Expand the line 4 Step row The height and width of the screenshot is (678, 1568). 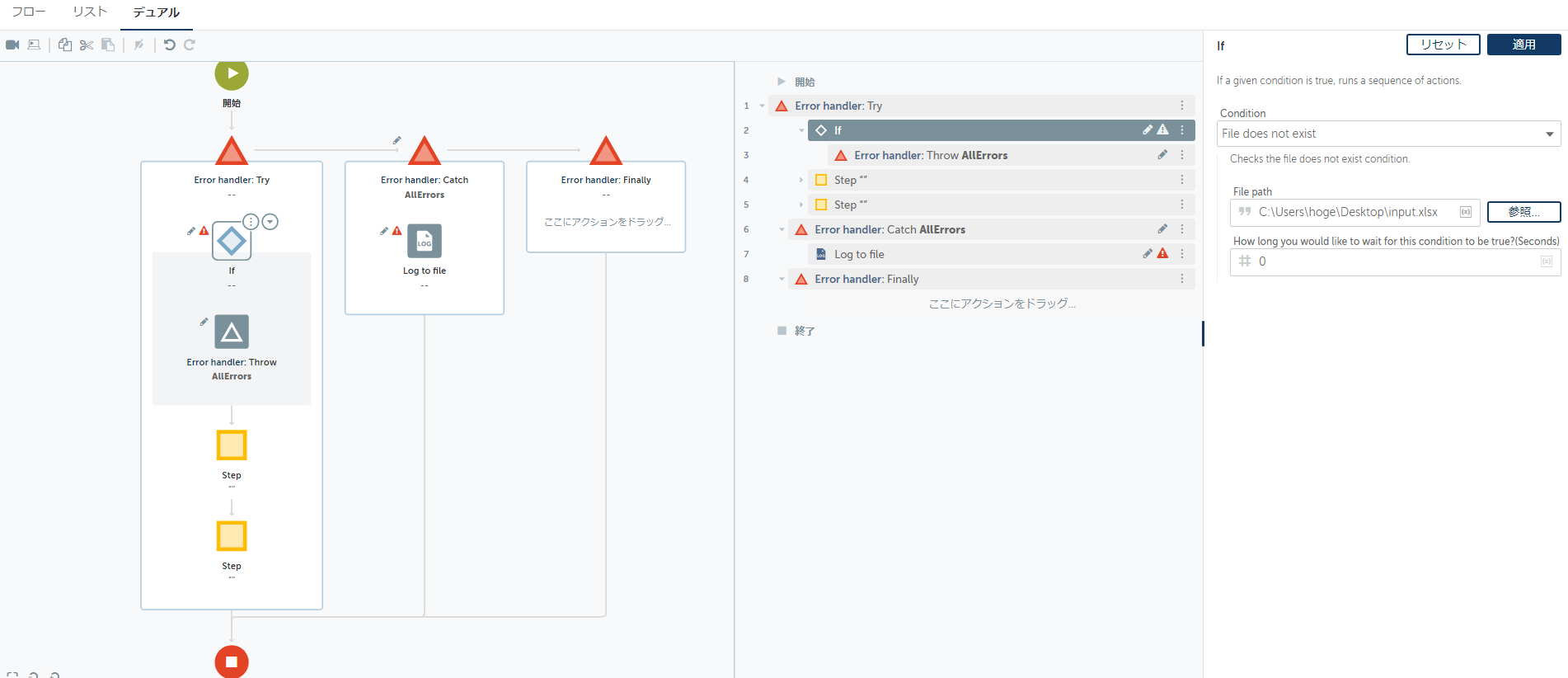[801, 180]
